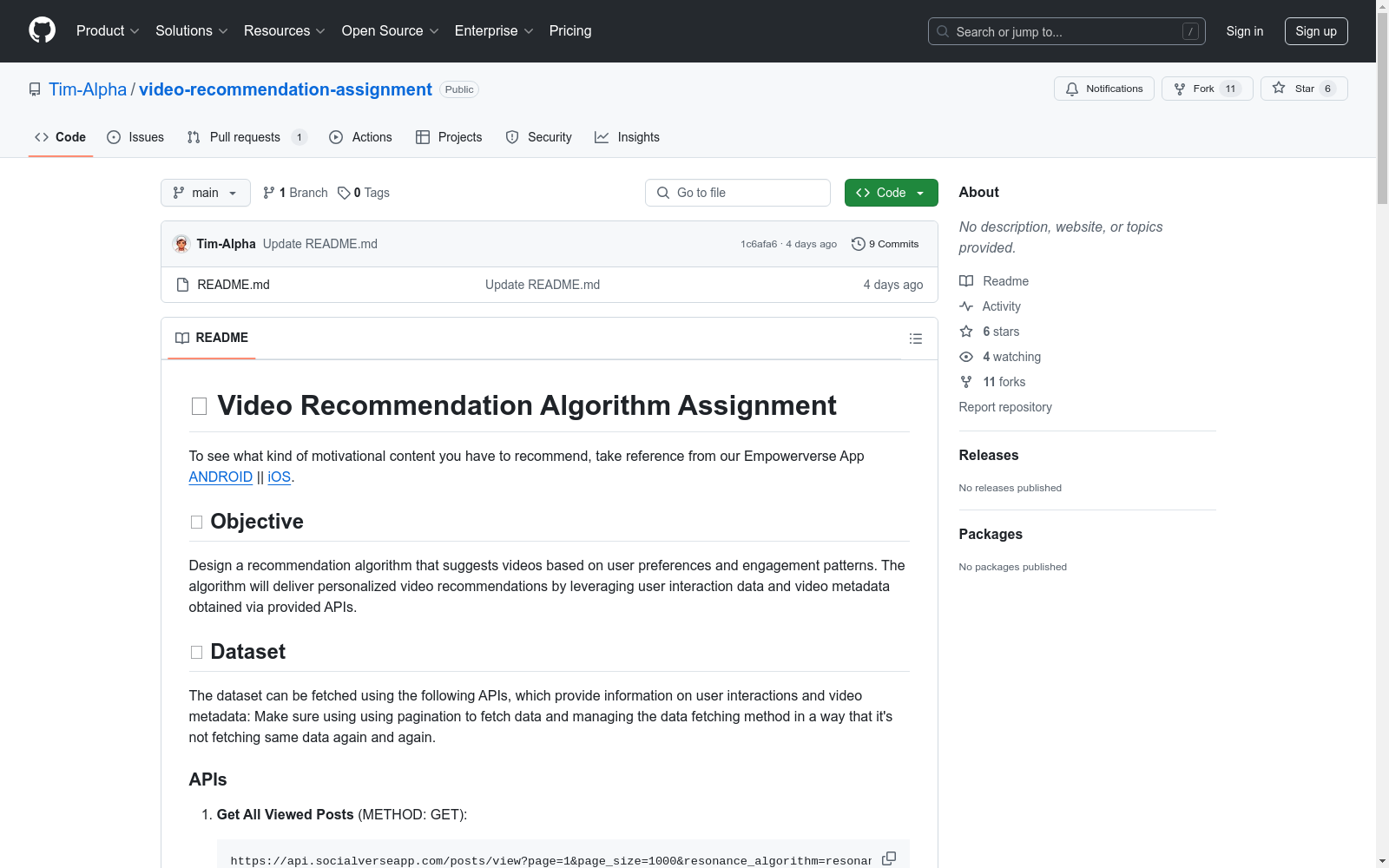This screenshot has height=868, width=1389.
Task: Click the Fork repository icon
Action: coord(1180,89)
